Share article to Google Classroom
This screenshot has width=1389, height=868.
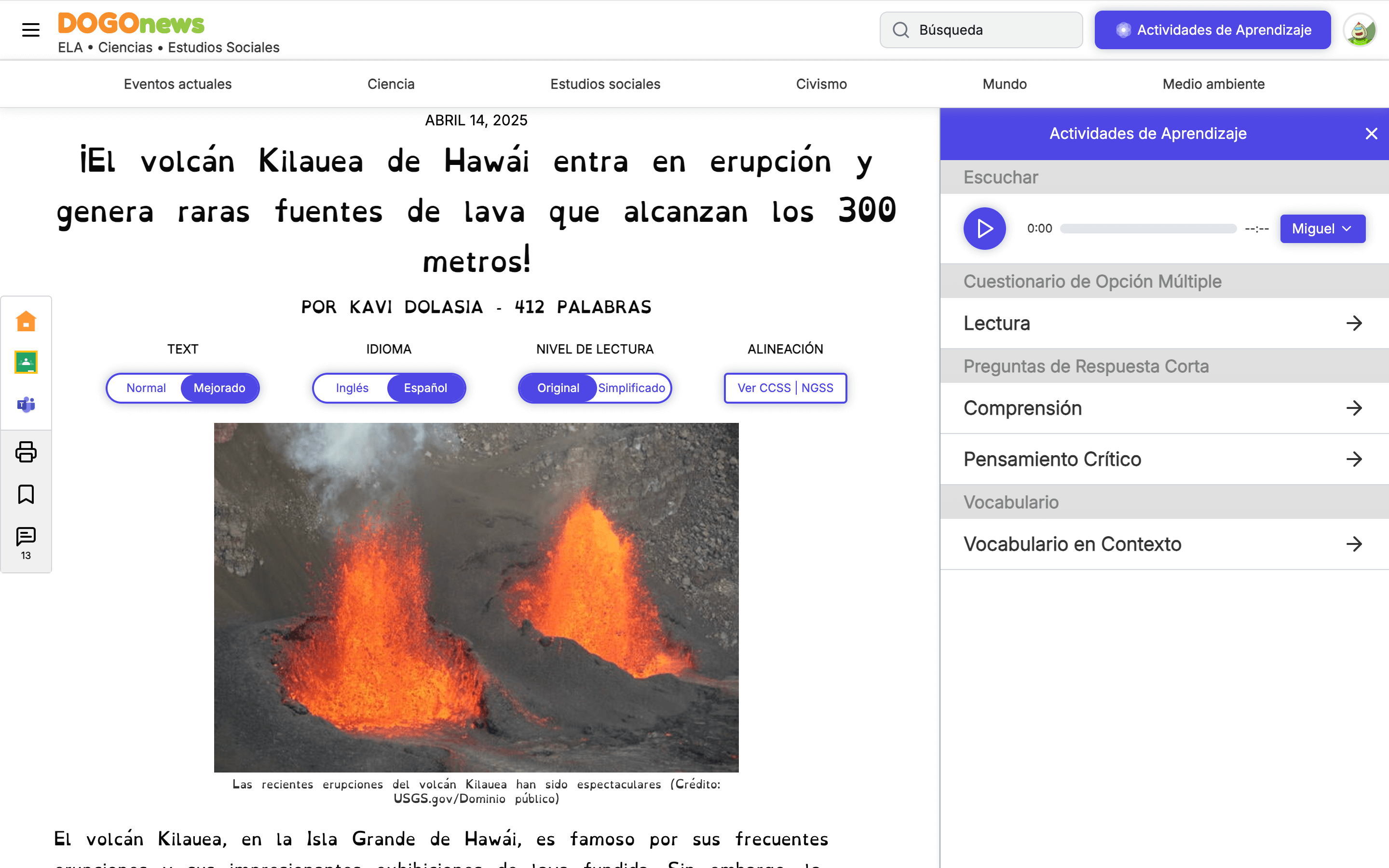point(26,362)
